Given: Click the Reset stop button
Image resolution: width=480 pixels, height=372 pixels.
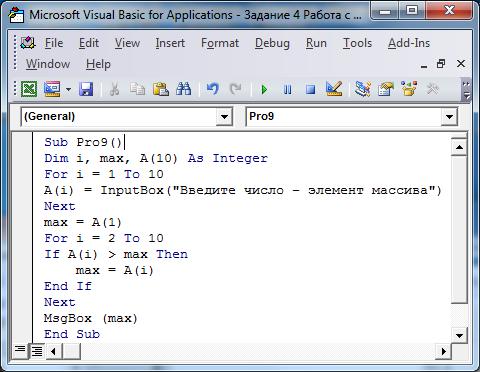Looking at the screenshot, I should (310, 89).
